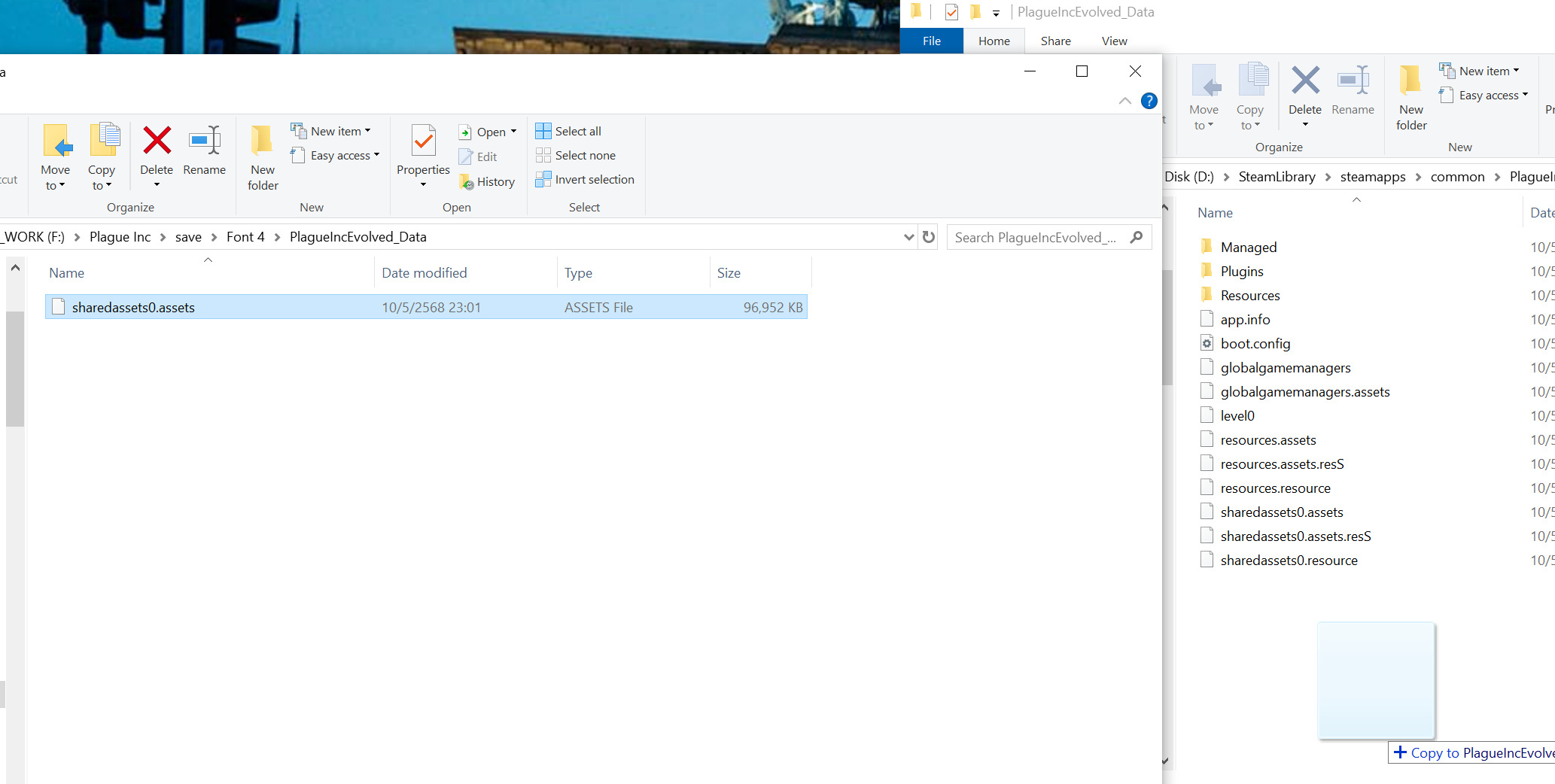Viewport: 1555px width, 784px height.
Task: Click the Move to icon in the front window ribbon
Action: (x=56, y=141)
